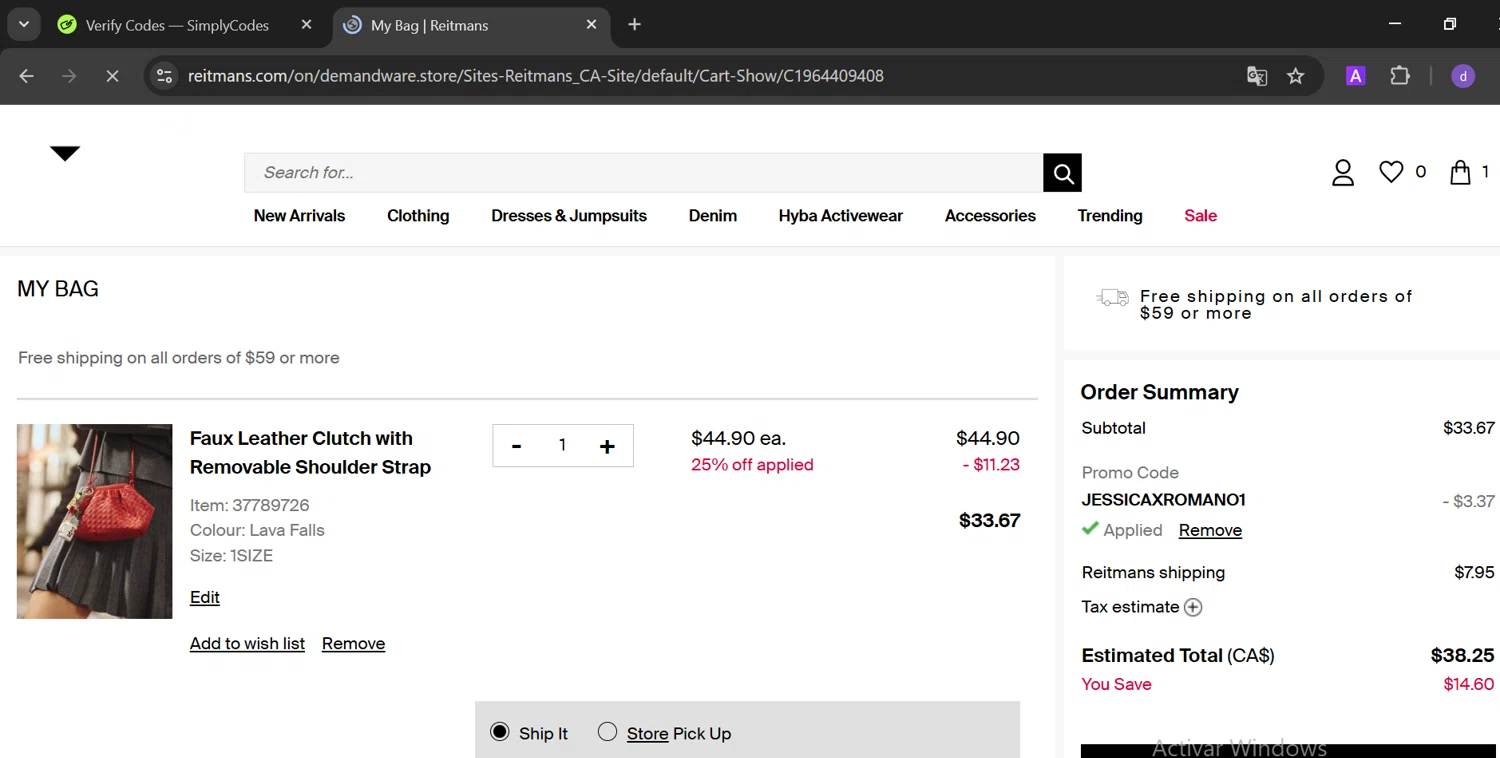The image size is (1500, 758).
Task: Choose the Store Pick Up radio option
Action: point(607,732)
